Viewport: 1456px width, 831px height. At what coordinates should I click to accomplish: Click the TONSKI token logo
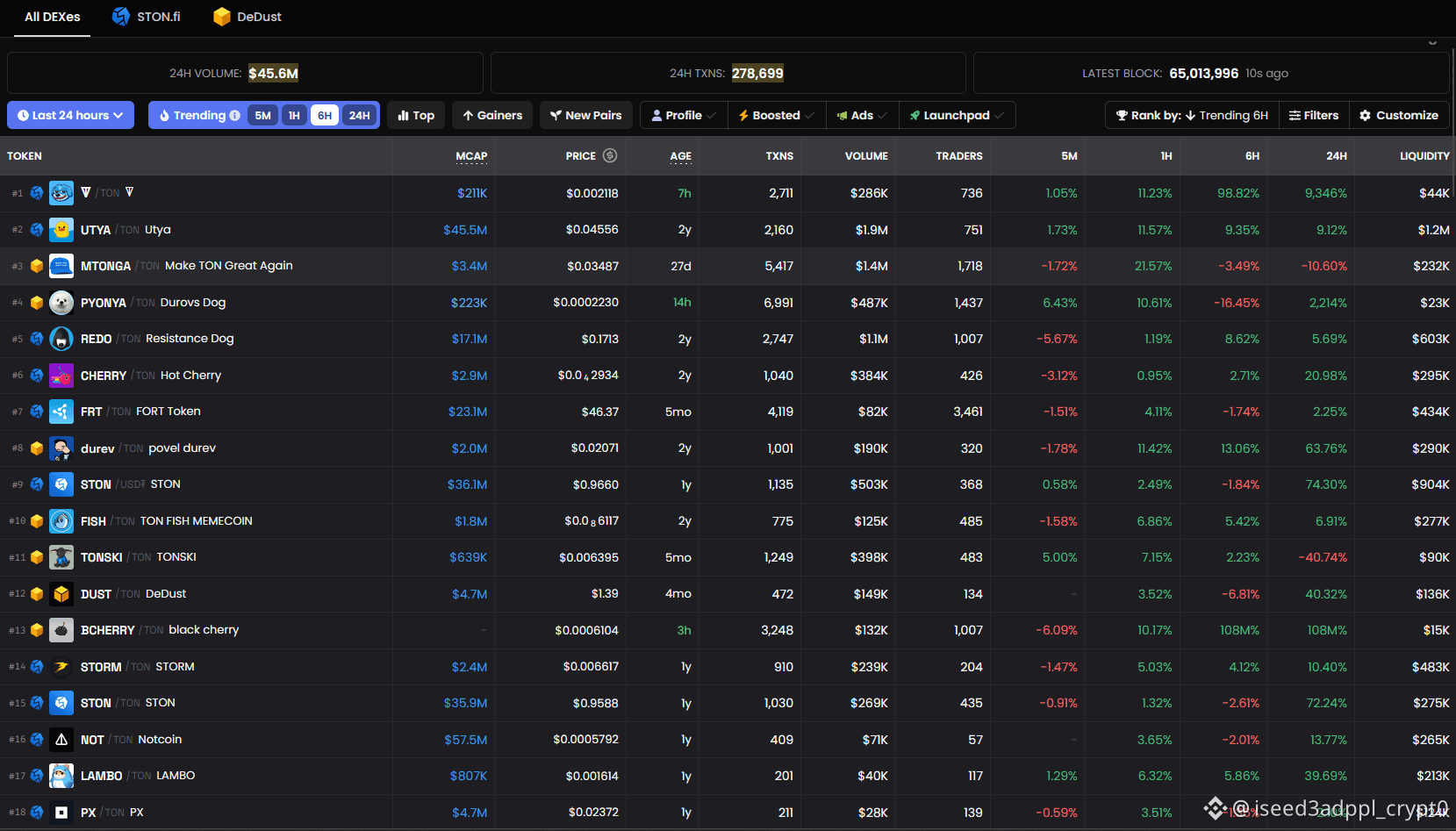pos(61,557)
